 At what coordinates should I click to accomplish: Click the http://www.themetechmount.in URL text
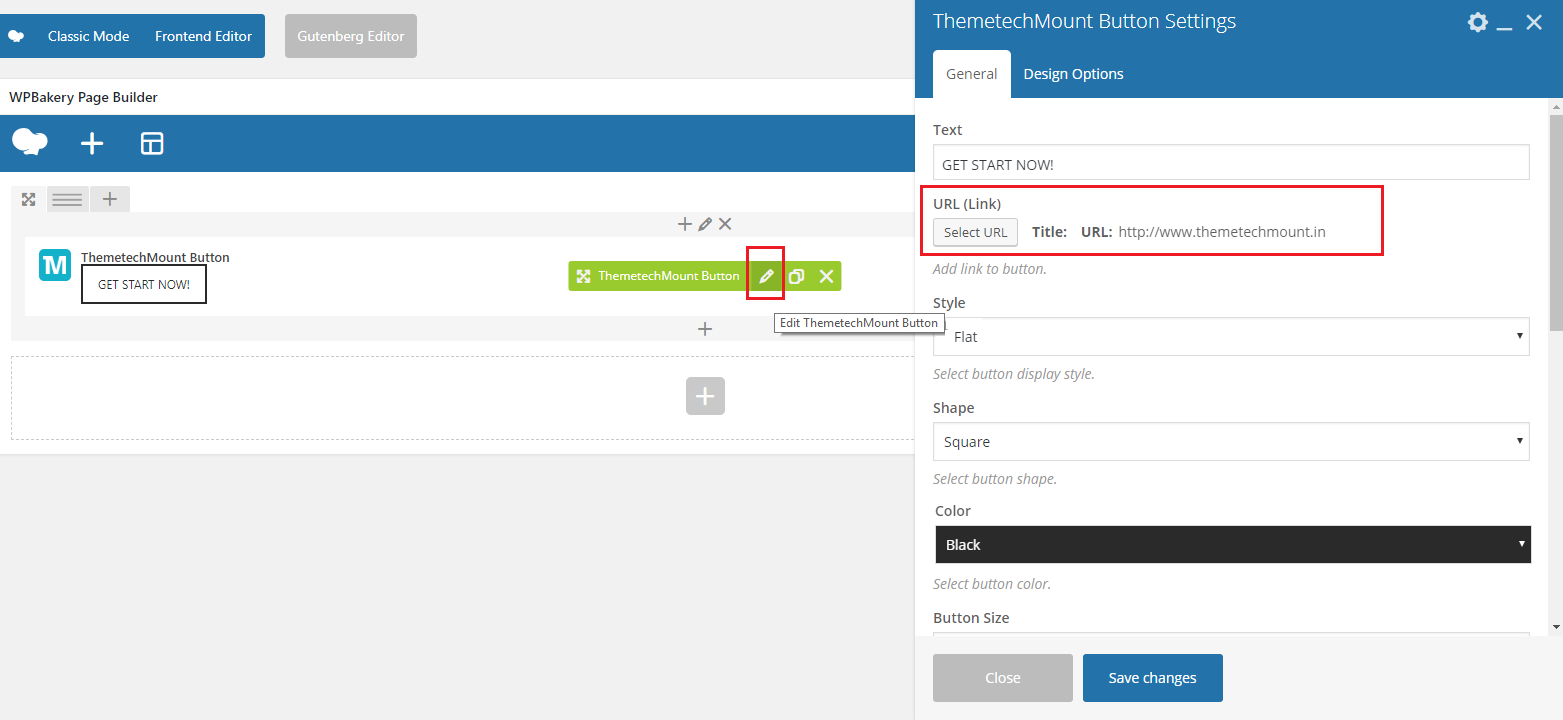point(1222,232)
